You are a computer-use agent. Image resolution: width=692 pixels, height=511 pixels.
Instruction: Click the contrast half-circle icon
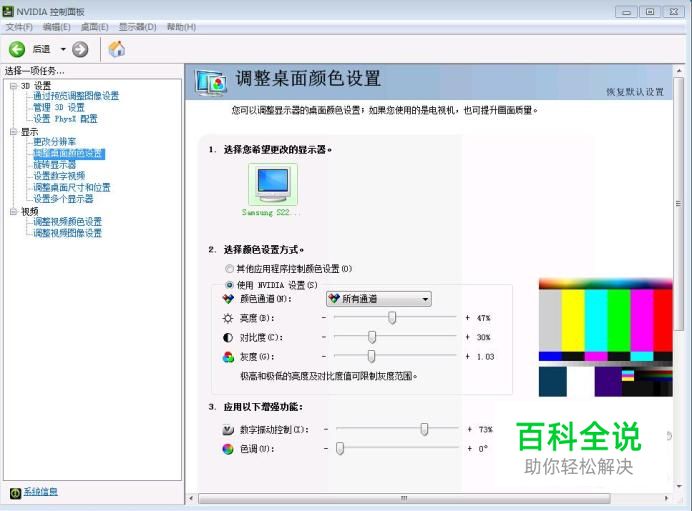(228, 338)
